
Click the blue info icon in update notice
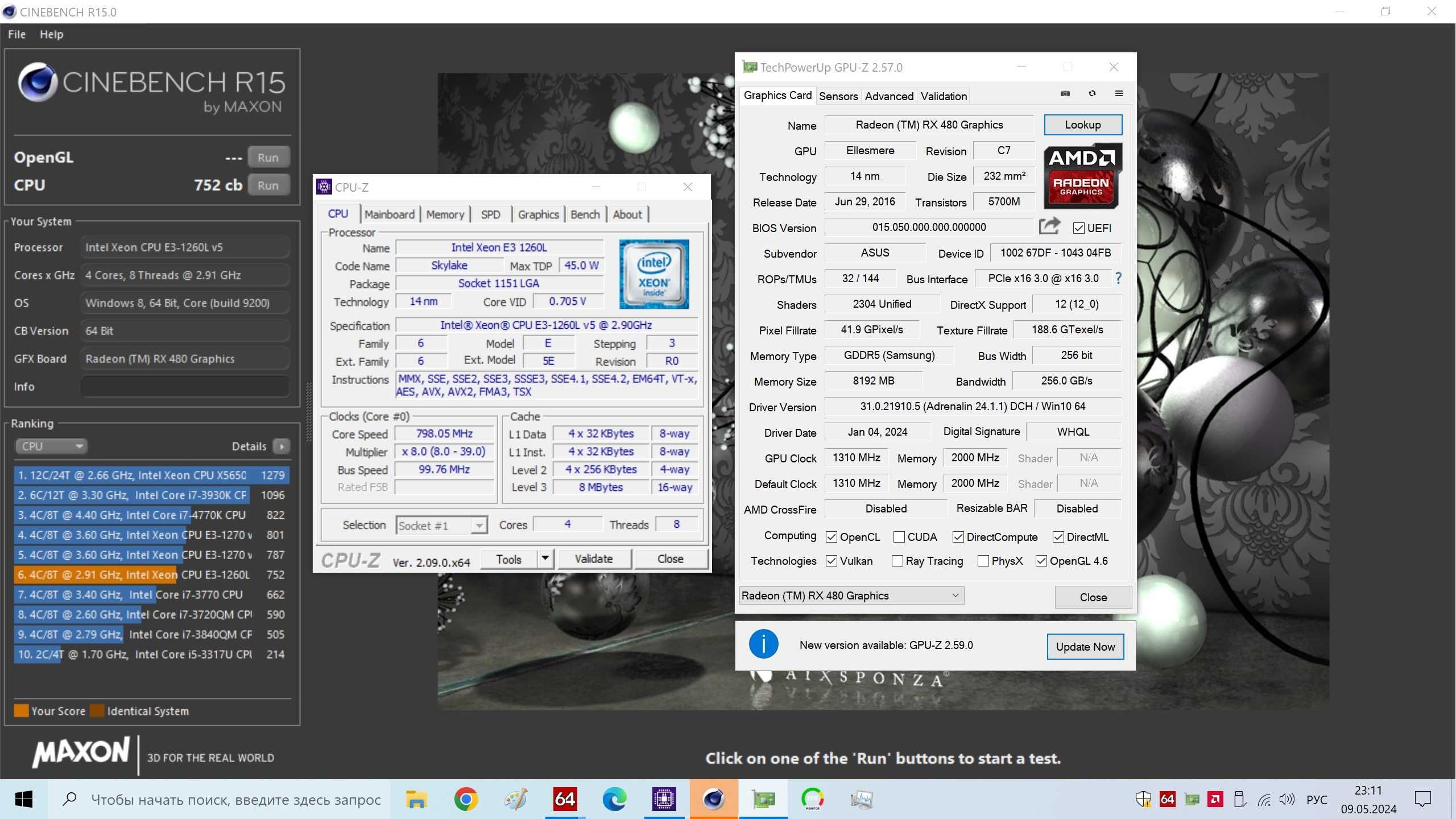(763, 644)
